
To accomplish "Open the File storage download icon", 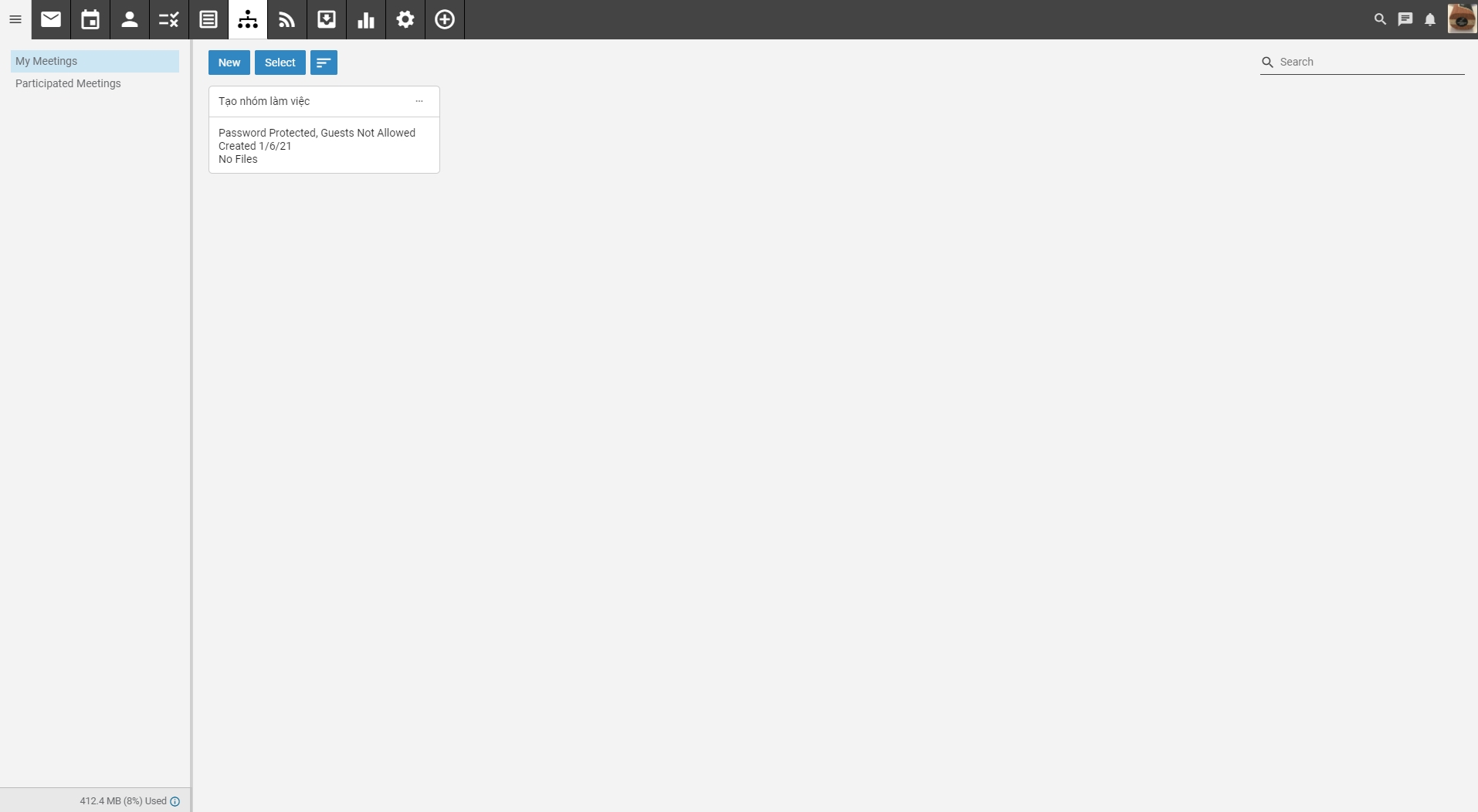I will pos(327,19).
